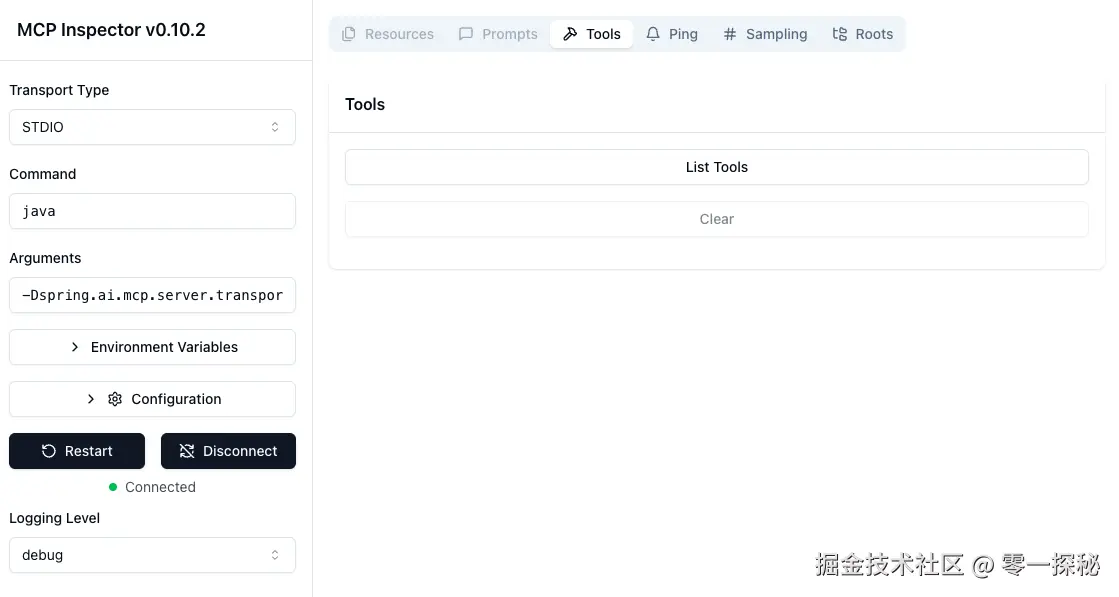Screen dimensions: 1119x597
Task: Click the Command label
Action: point(43,174)
